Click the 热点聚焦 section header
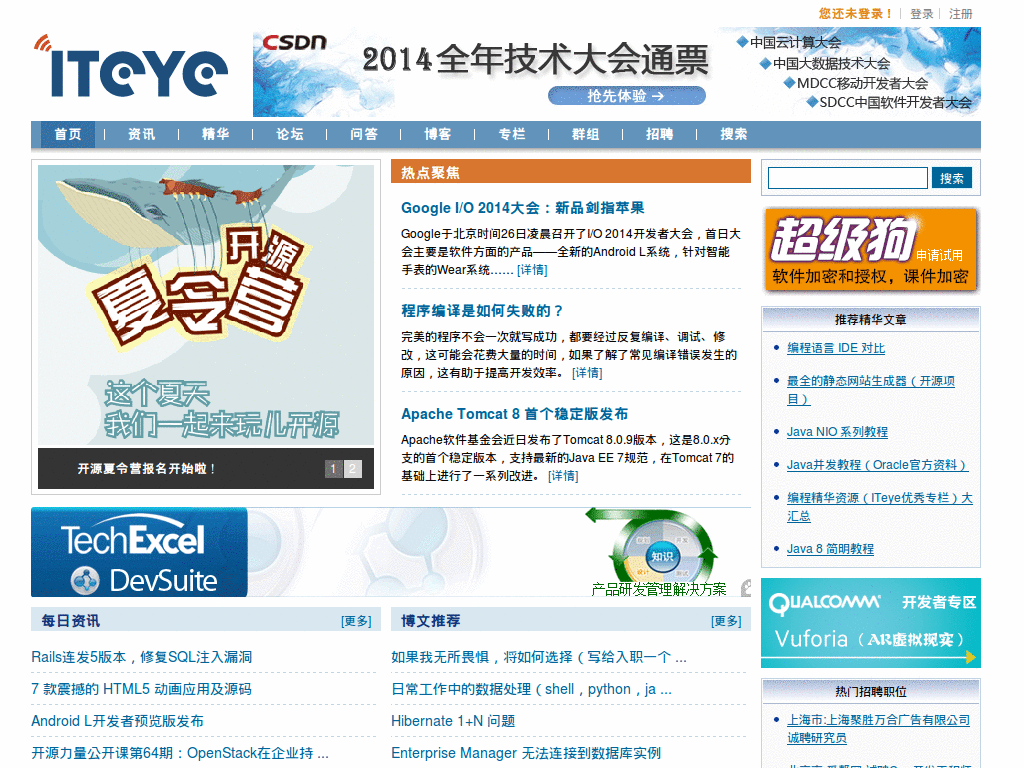This screenshot has height=768, width=1024. [571, 172]
